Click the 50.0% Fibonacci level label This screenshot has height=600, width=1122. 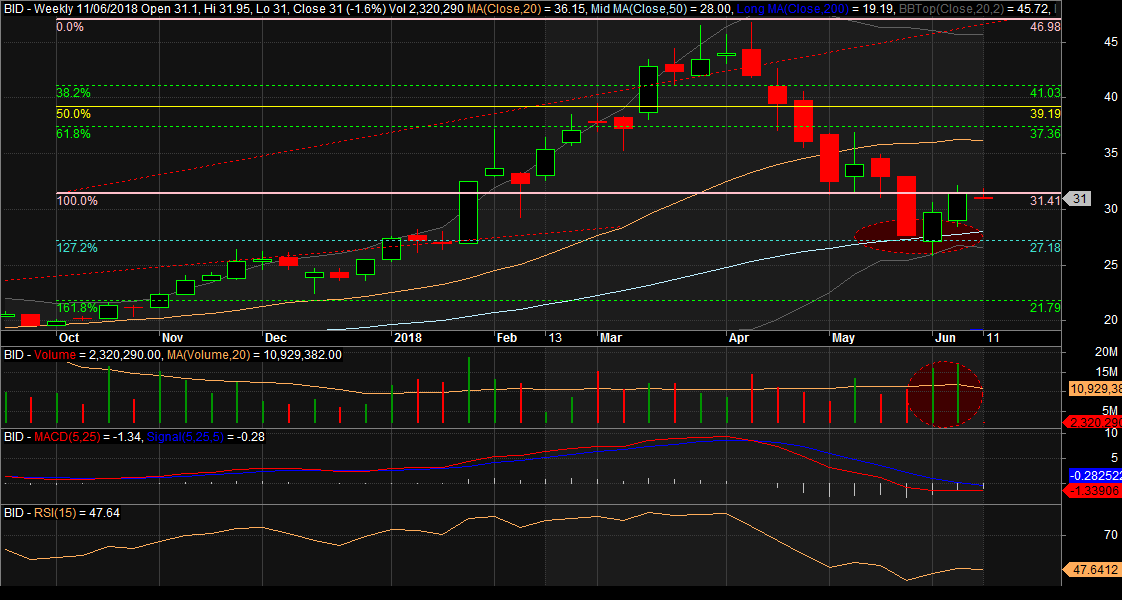point(73,114)
